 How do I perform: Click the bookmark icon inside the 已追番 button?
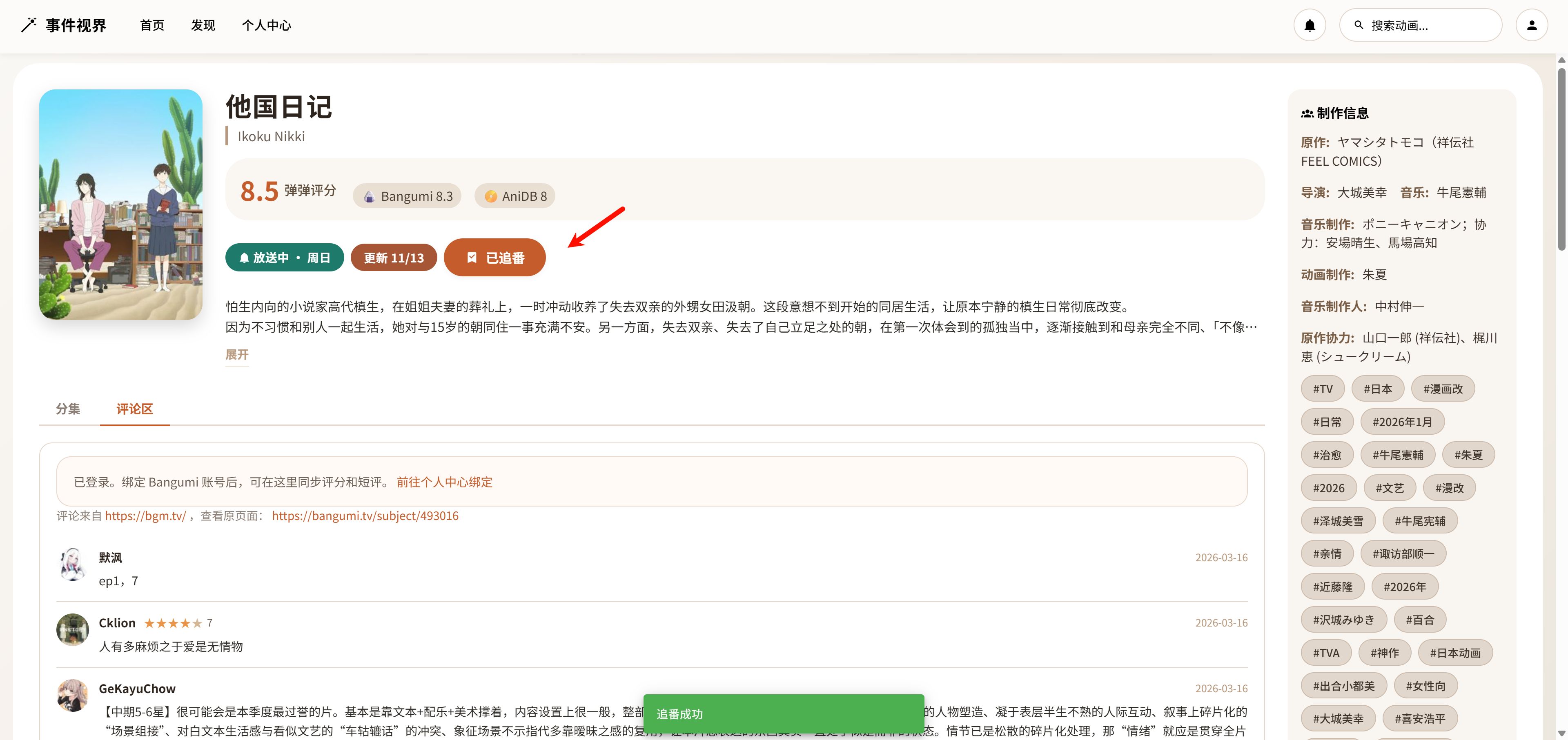[x=472, y=257]
